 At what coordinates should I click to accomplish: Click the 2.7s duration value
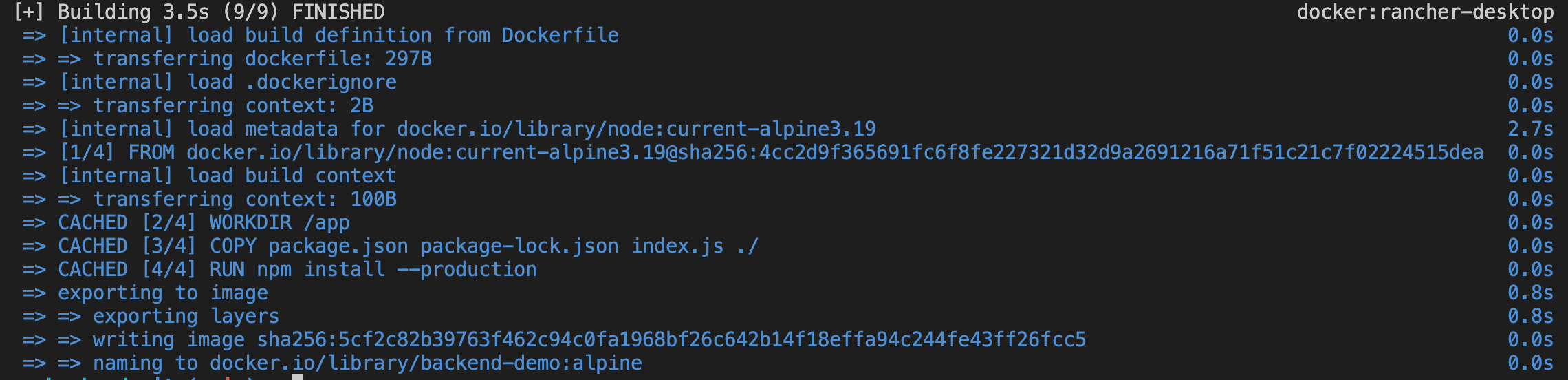(x=1530, y=129)
